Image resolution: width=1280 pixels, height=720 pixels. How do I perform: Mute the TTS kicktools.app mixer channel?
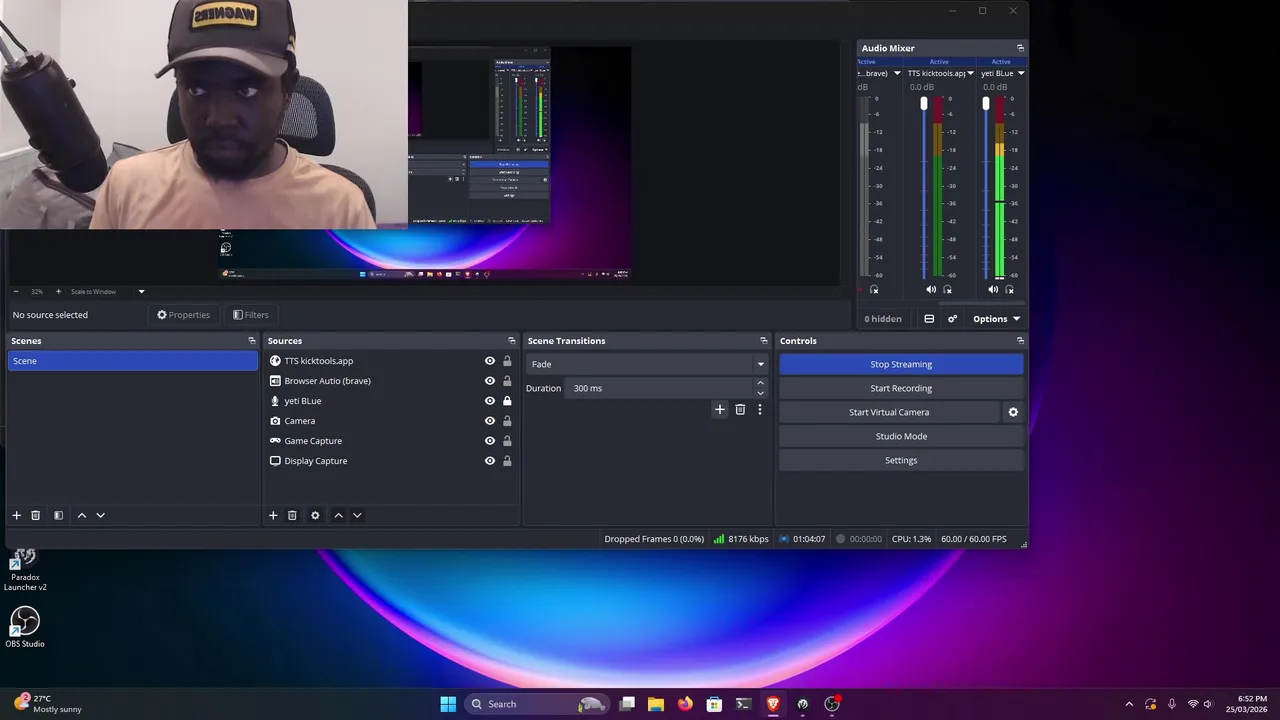(931, 289)
